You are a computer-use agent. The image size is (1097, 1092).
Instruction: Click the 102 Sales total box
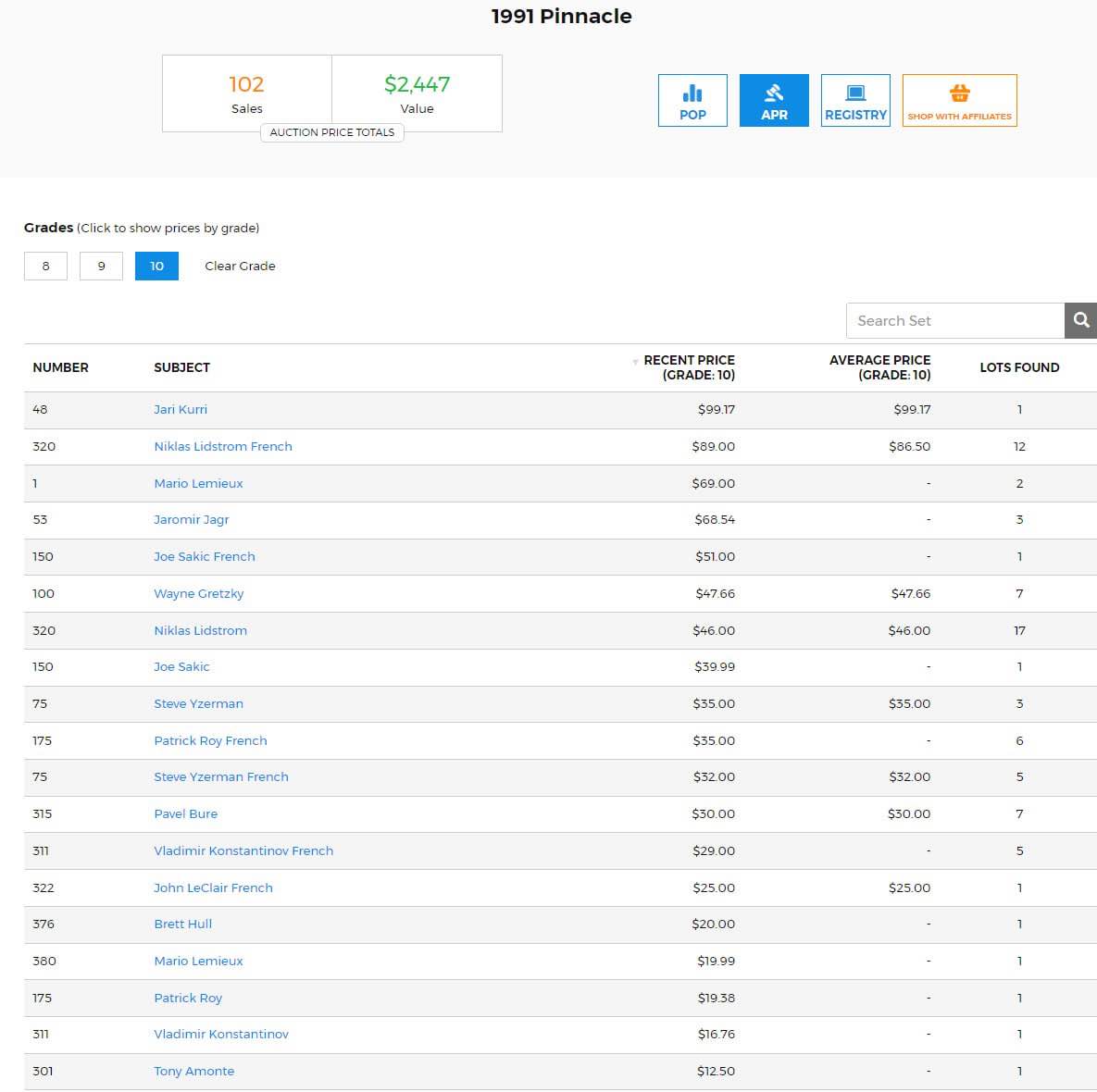[x=247, y=93]
